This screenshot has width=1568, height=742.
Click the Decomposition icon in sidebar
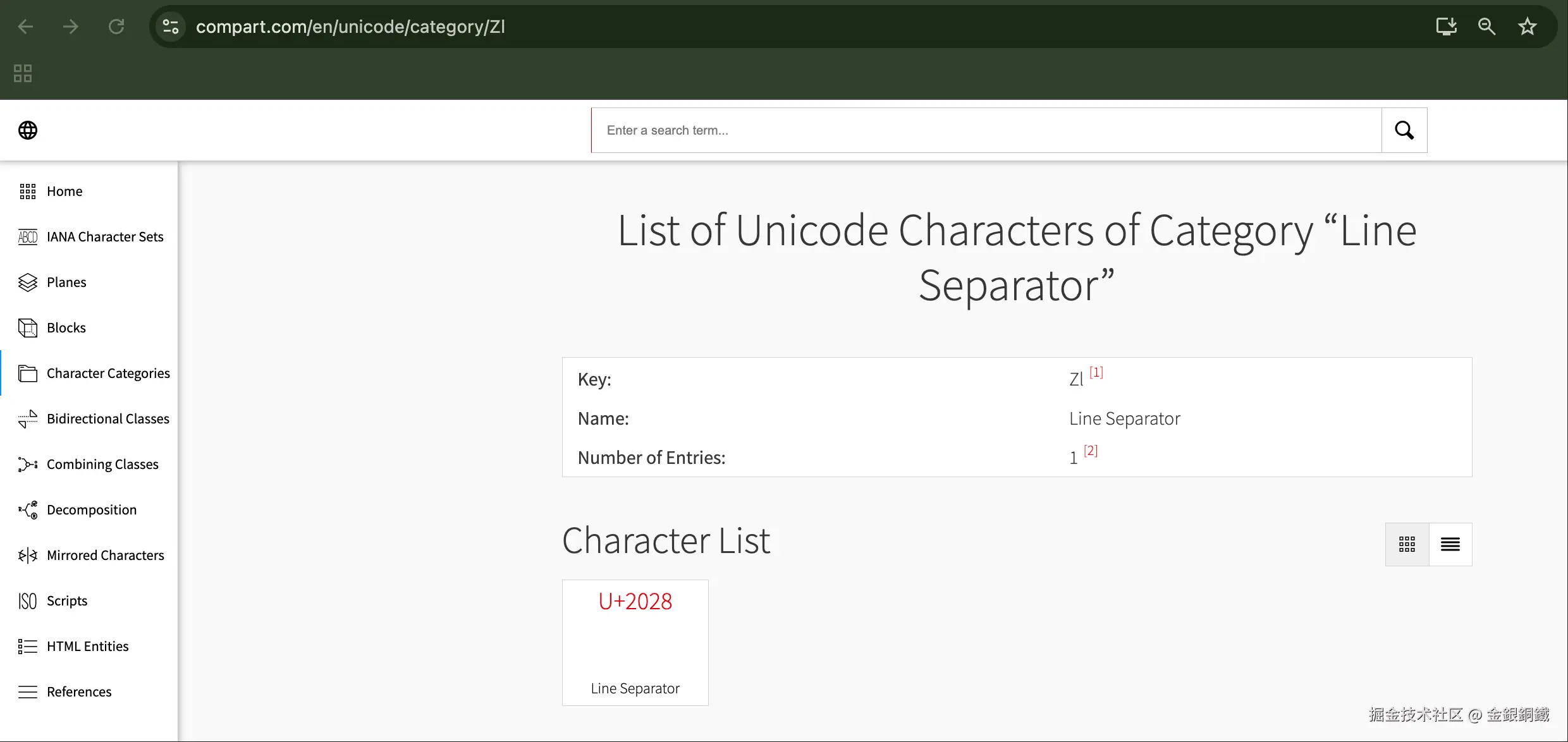pyautogui.click(x=28, y=509)
